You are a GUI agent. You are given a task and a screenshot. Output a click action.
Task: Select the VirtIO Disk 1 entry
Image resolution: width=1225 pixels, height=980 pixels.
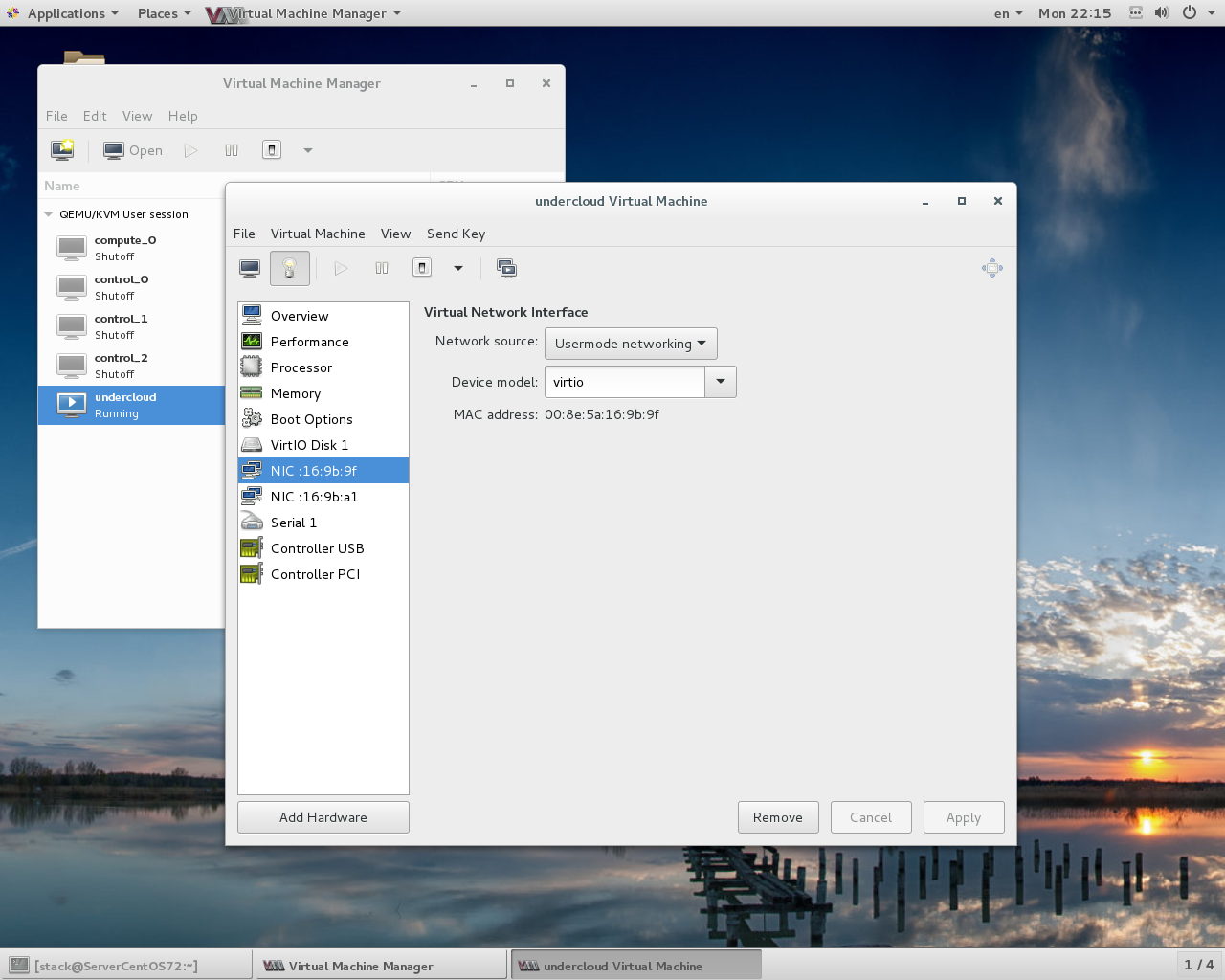coord(309,444)
